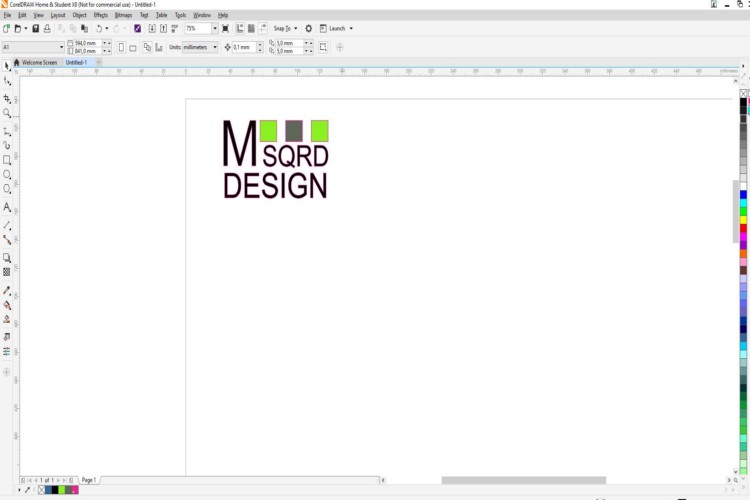Viewport: 750px width, 500px height.
Task: Expand document palette flyout arrow
Action: click(19, 490)
